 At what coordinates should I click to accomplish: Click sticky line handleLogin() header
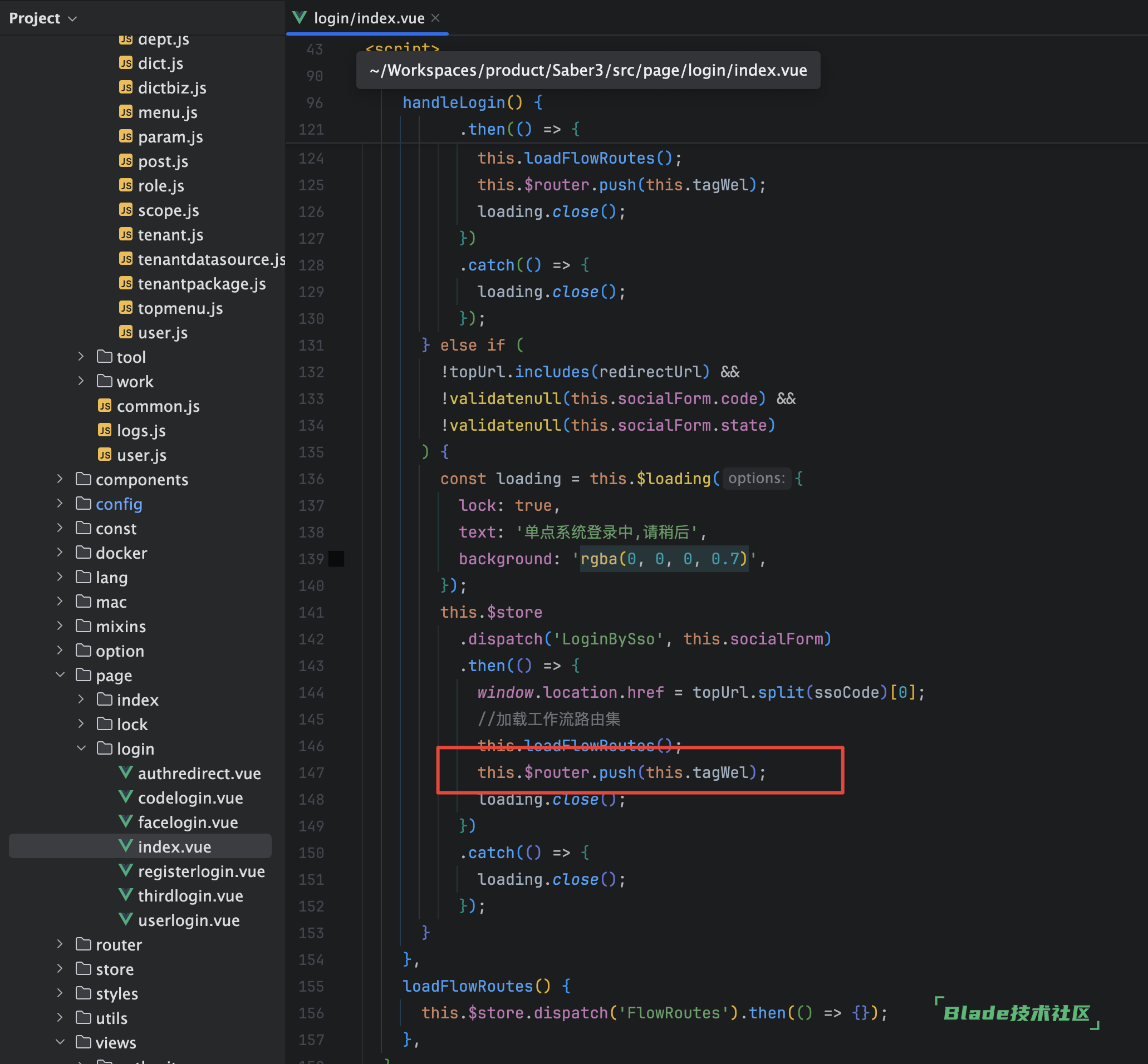pos(472,102)
